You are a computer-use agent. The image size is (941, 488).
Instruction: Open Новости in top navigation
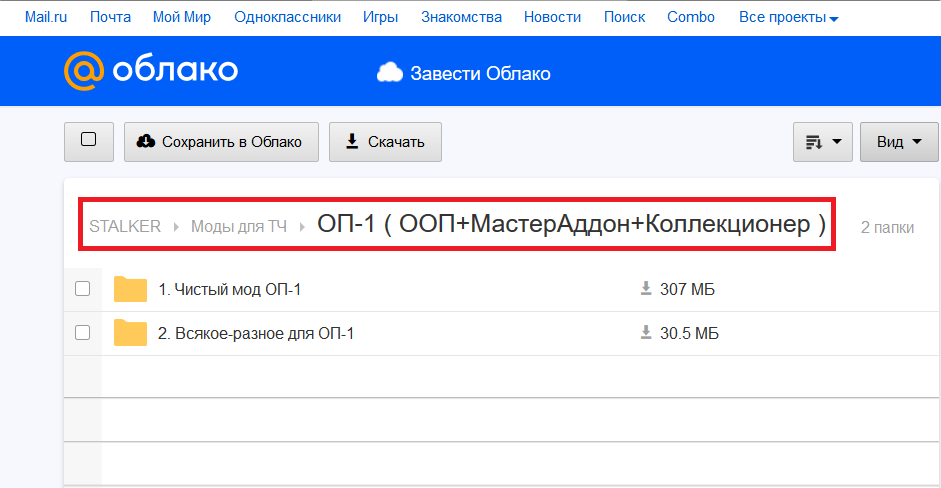click(x=553, y=17)
